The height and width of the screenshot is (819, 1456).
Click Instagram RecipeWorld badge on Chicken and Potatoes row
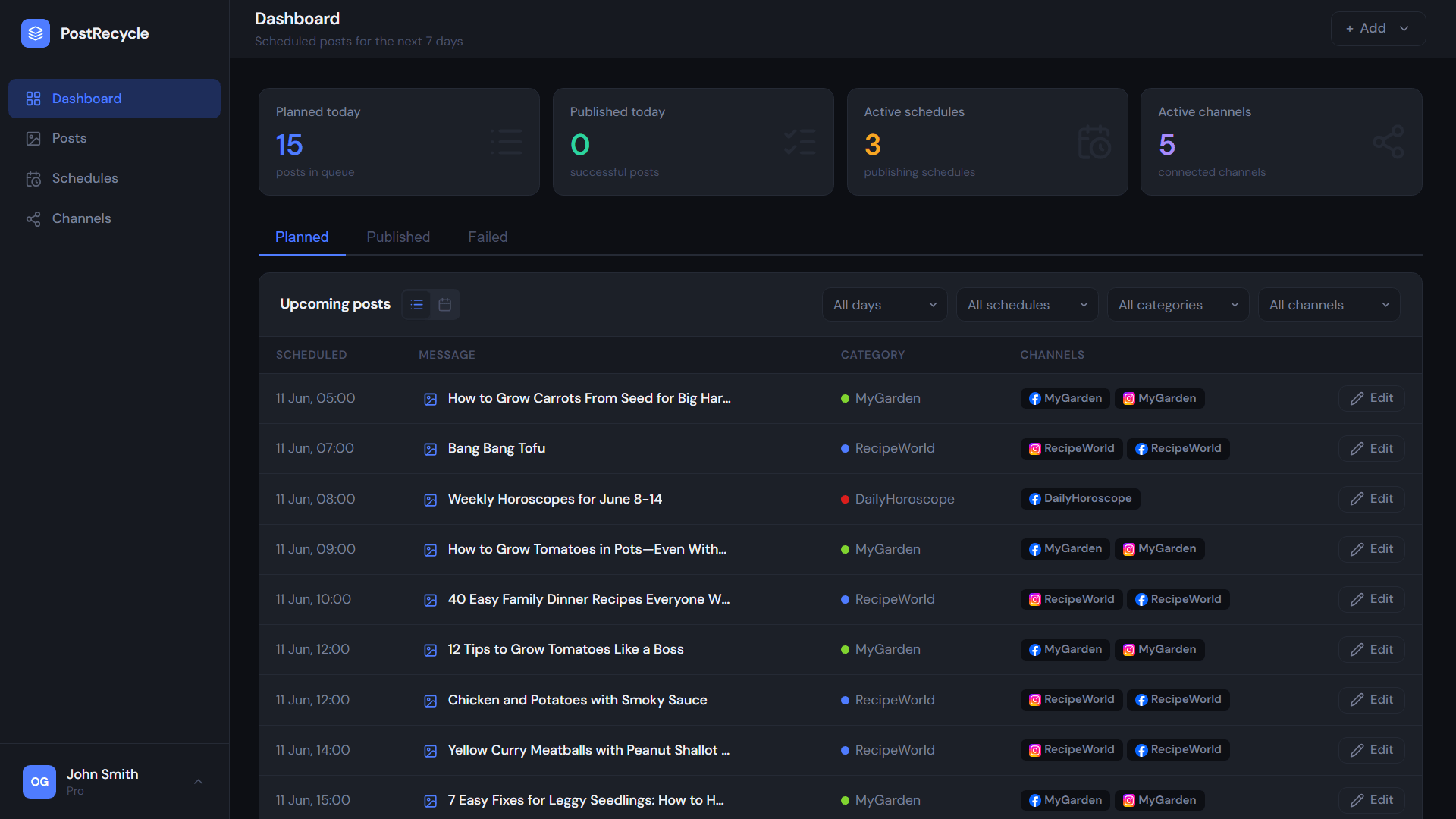click(x=1071, y=699)
